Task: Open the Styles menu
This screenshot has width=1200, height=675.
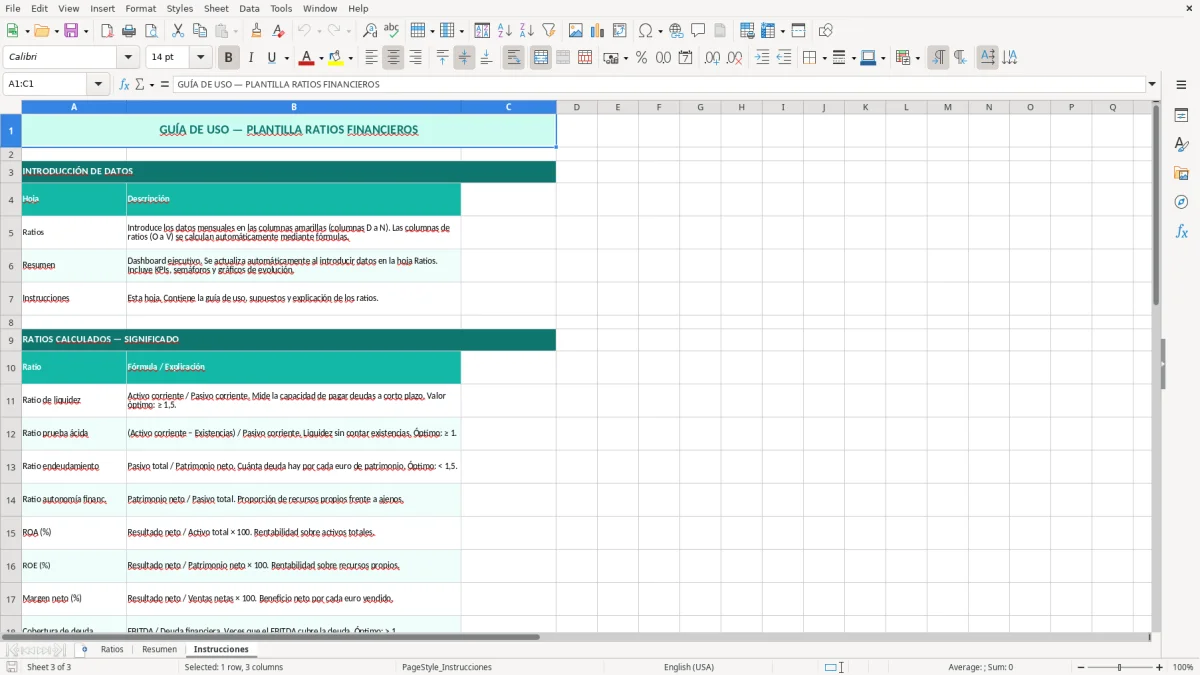Action: point(180,8)
